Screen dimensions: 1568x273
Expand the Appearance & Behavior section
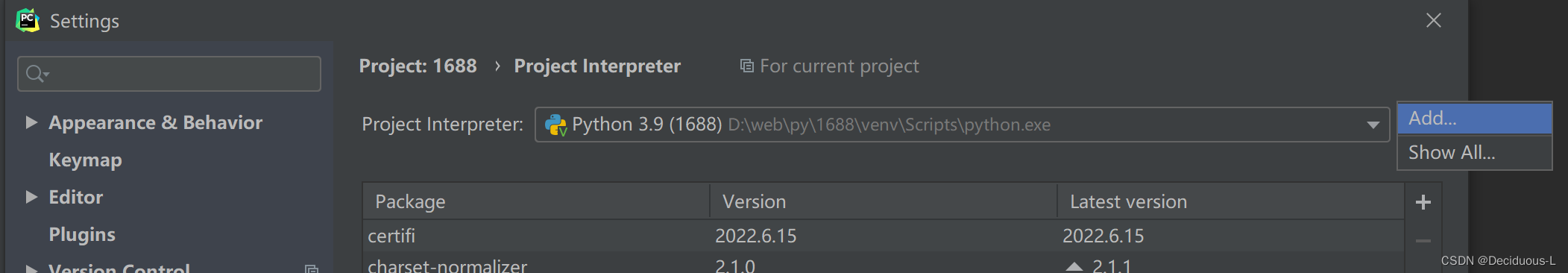click(31, 122)
